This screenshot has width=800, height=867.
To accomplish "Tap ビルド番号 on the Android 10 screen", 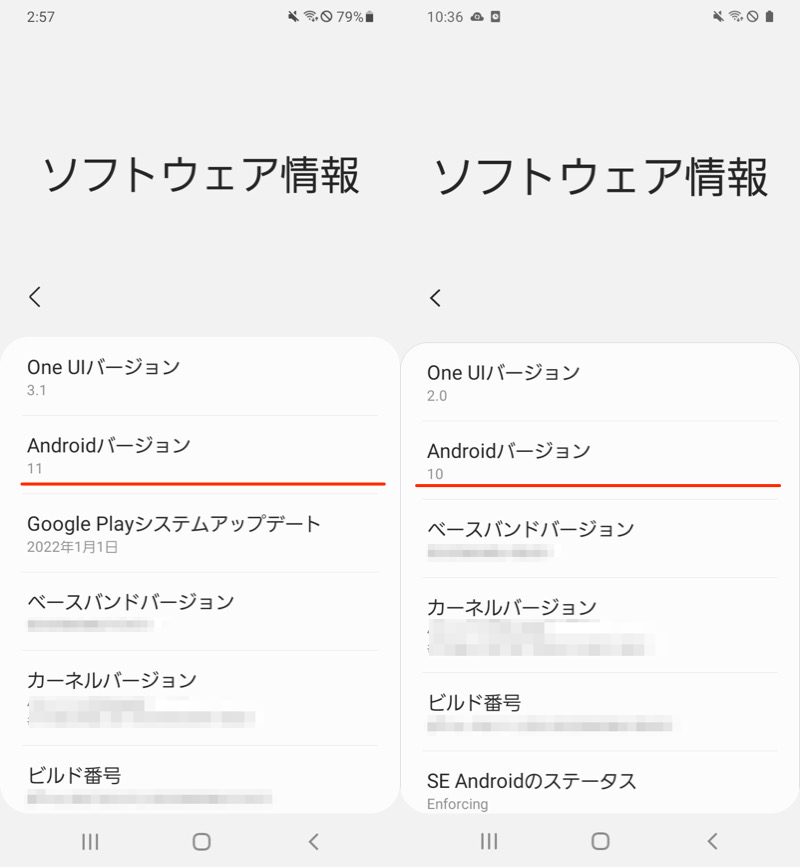I will point(600,712).
